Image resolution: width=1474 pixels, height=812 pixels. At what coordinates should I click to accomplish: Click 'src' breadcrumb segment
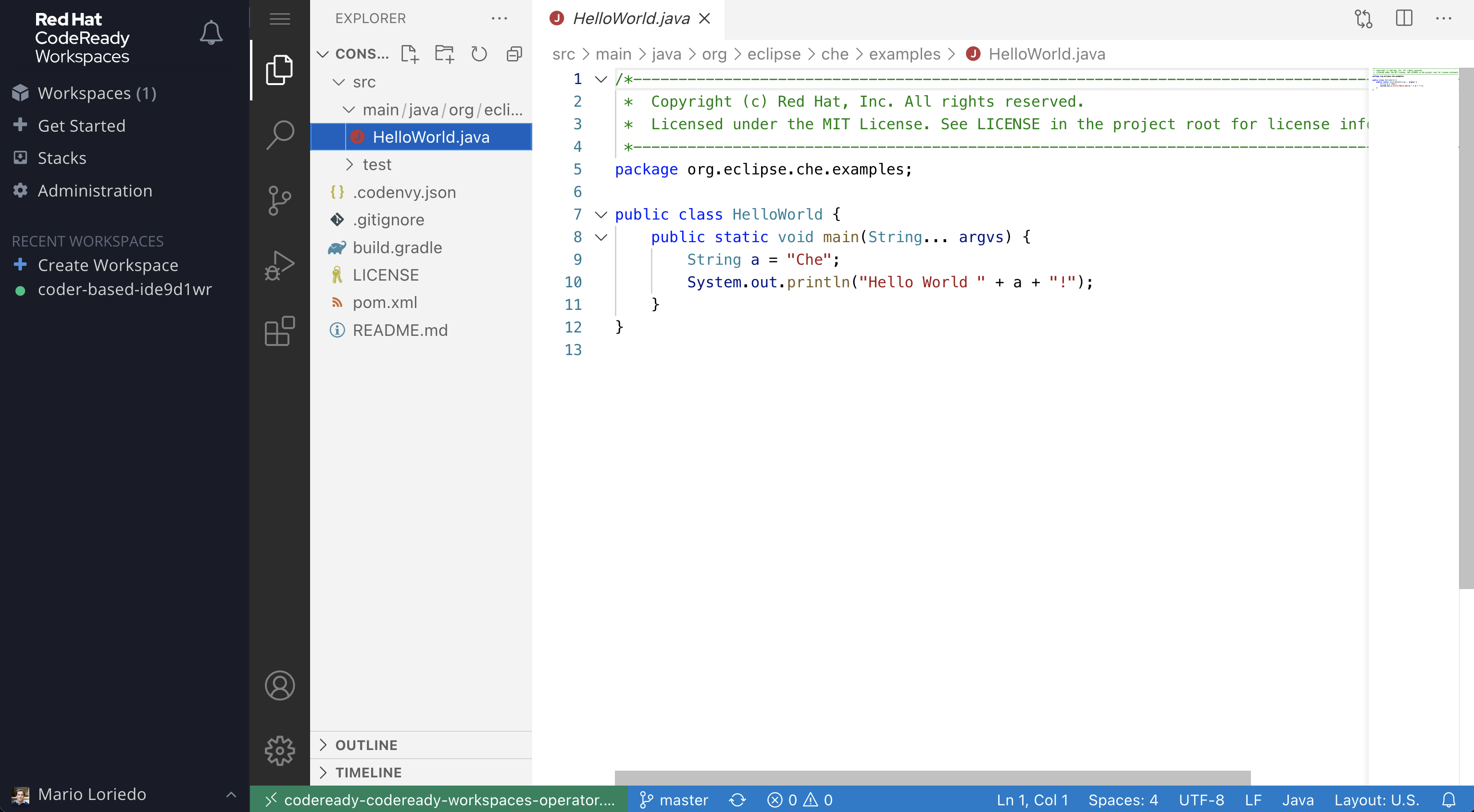[x=563, y=54]
